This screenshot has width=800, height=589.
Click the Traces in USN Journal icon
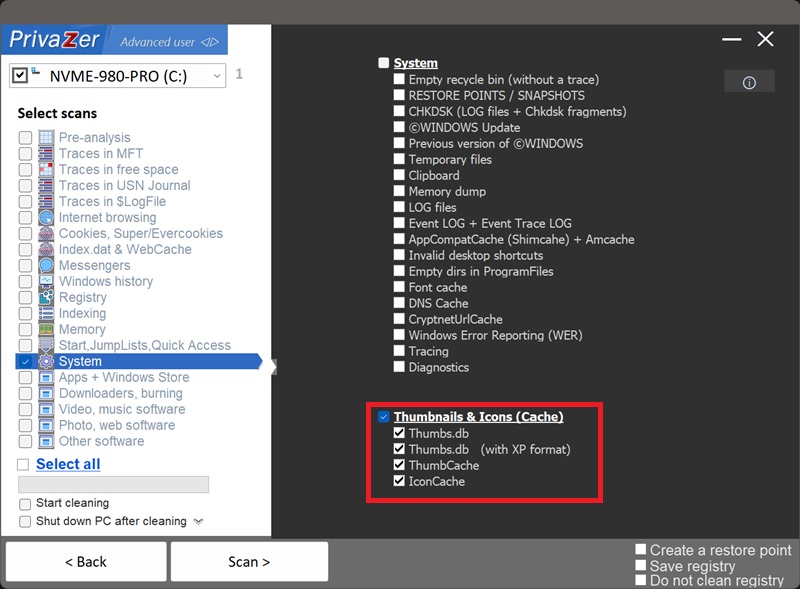click(x=46, y=185)
